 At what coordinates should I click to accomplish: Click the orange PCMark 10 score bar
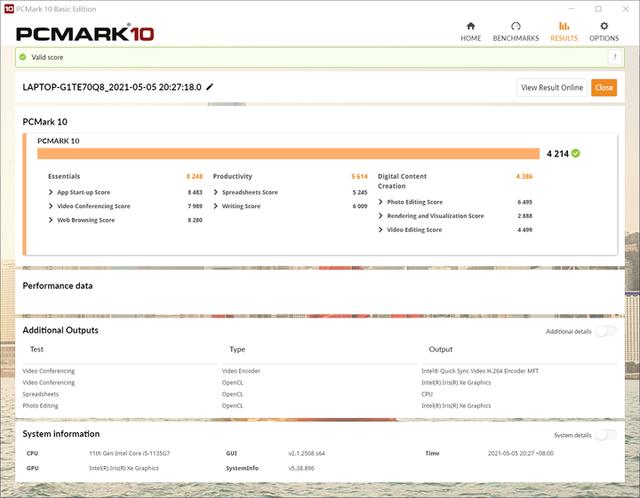tap(288, 153)
